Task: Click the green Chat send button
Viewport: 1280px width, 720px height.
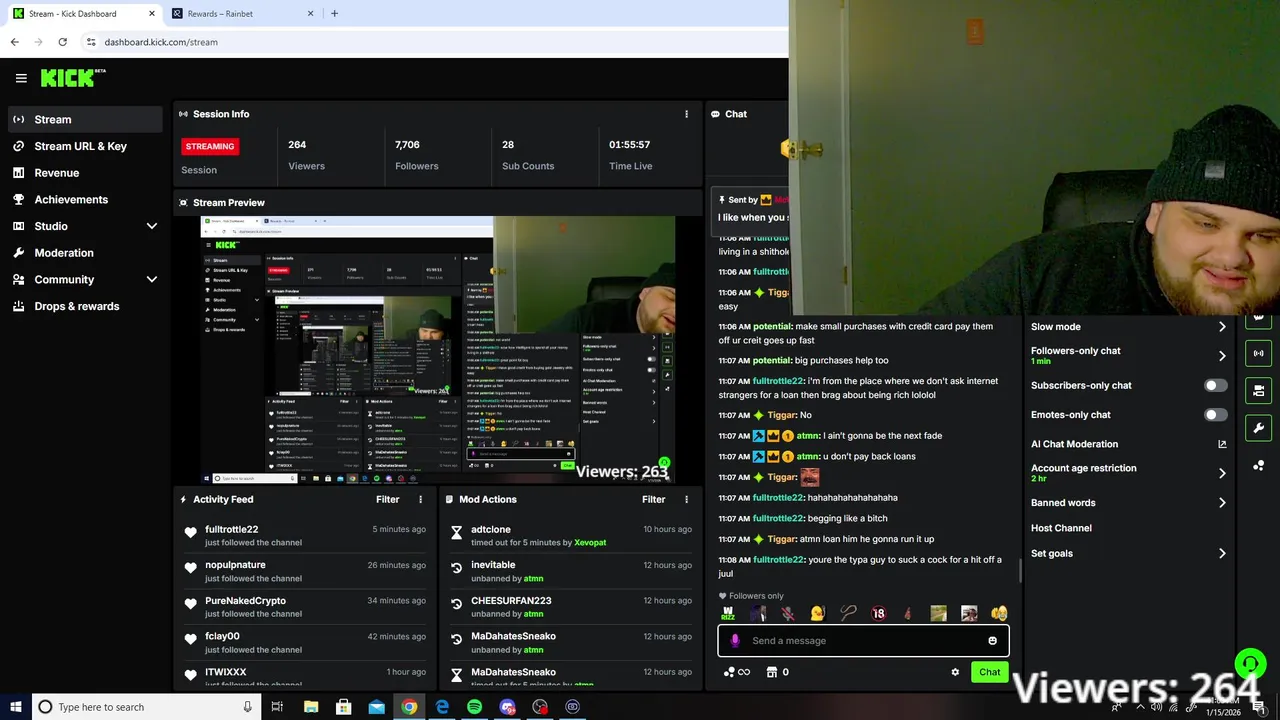Action: pyautogui.click(x=989, y=672)
